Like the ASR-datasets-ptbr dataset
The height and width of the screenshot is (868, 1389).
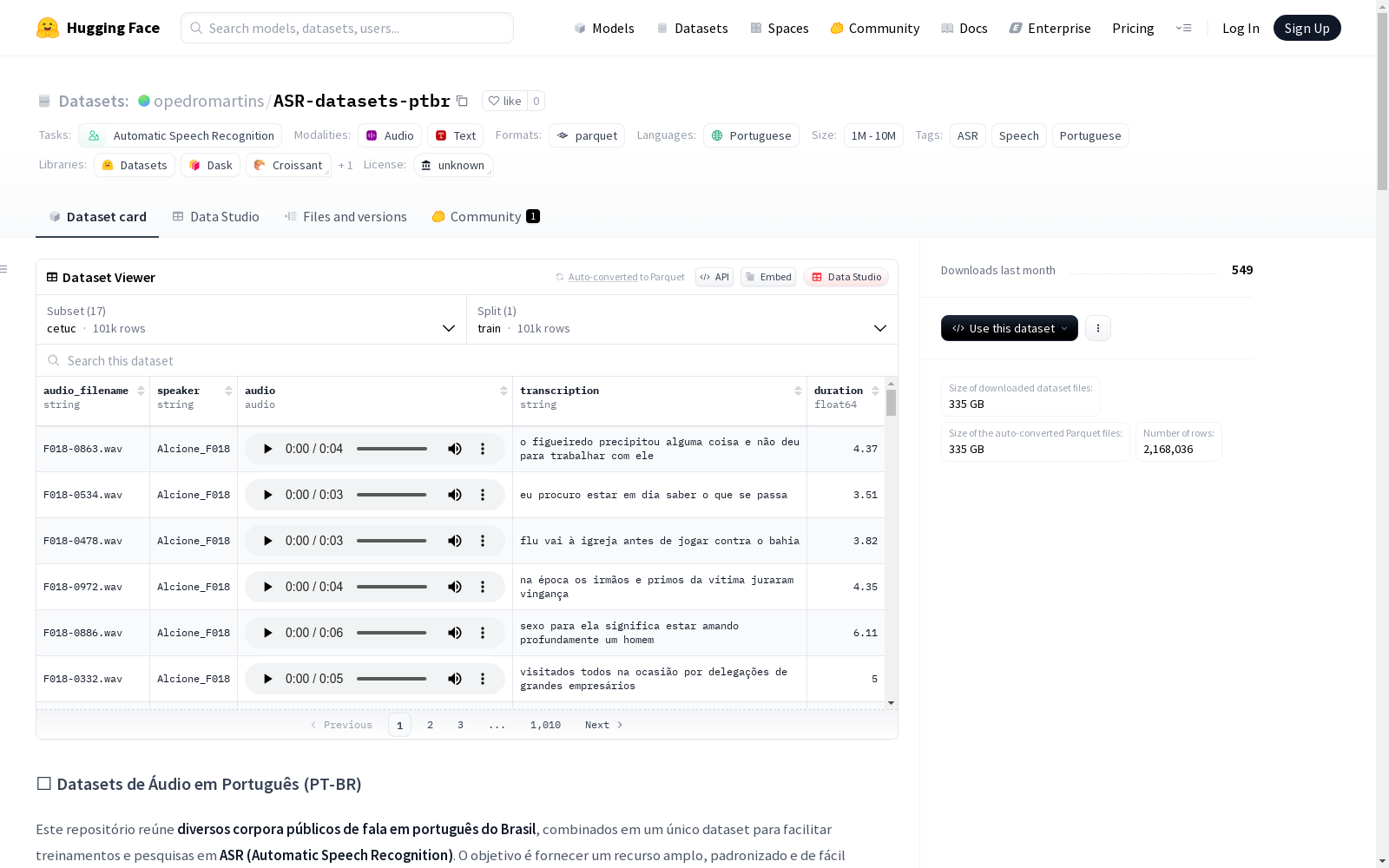(x=504, y=101)
